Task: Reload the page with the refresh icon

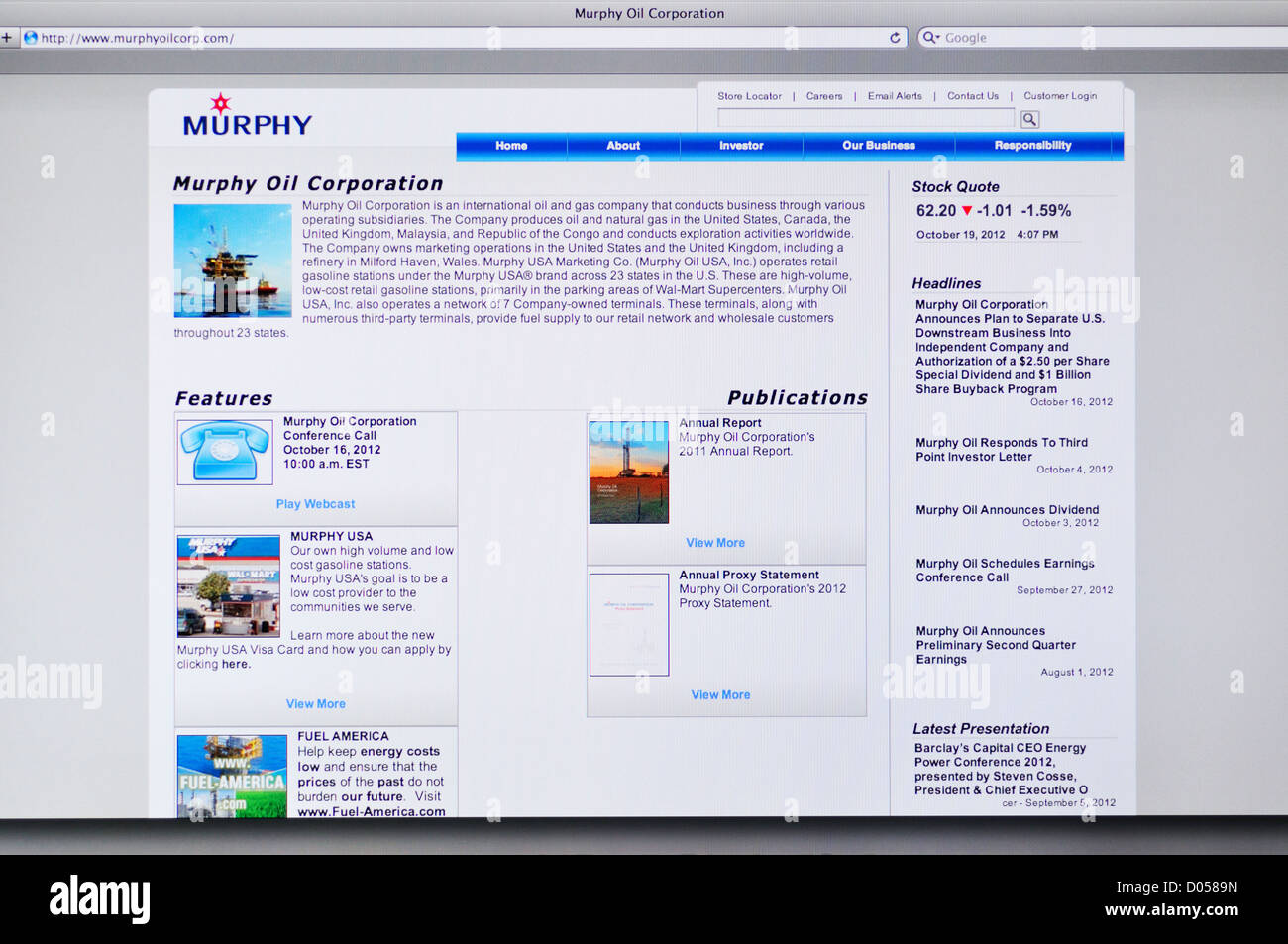Action: coord(895,38)
